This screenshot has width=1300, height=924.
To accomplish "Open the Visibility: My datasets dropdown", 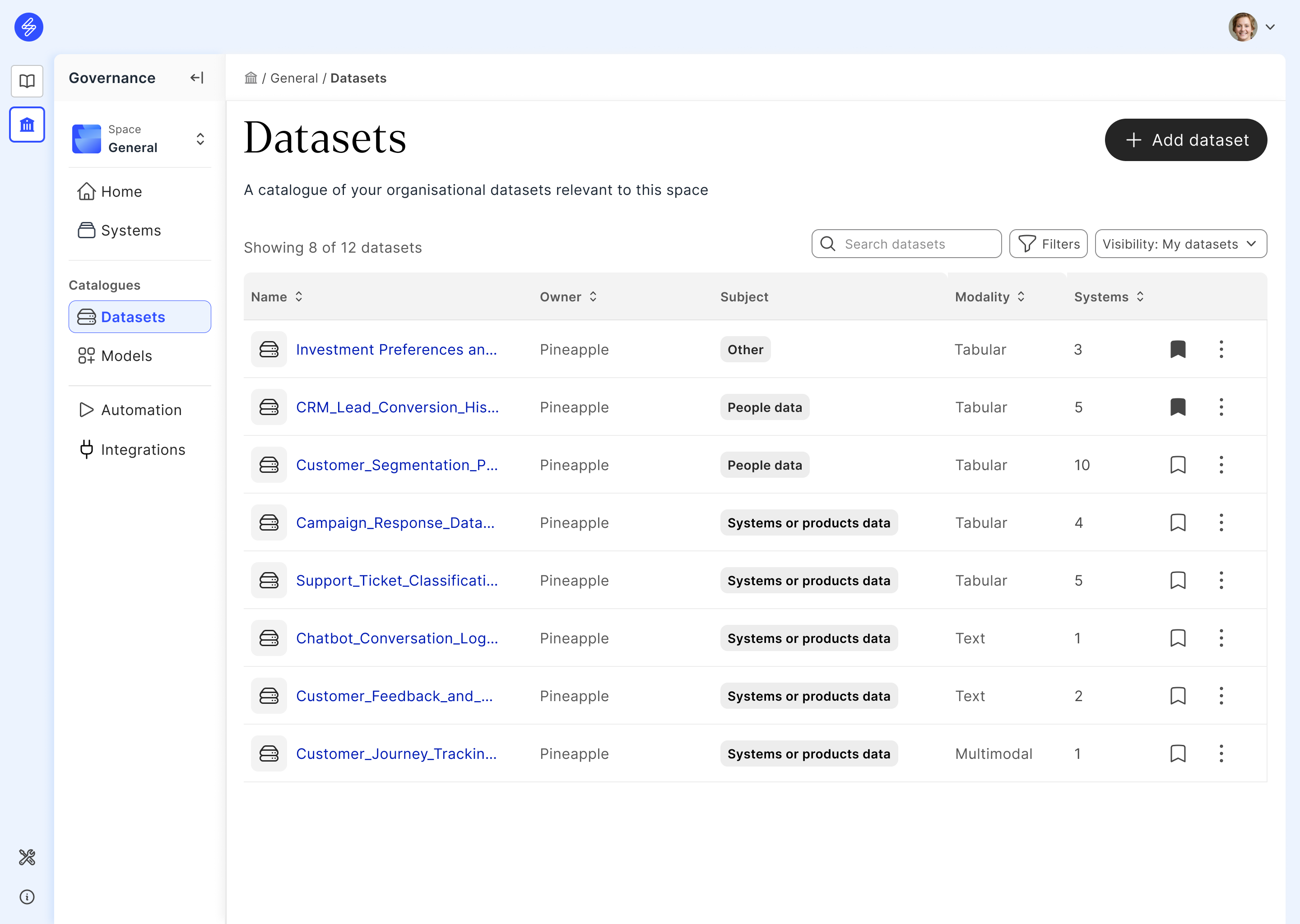I will pyautogui.click(x=1180, y=244).
